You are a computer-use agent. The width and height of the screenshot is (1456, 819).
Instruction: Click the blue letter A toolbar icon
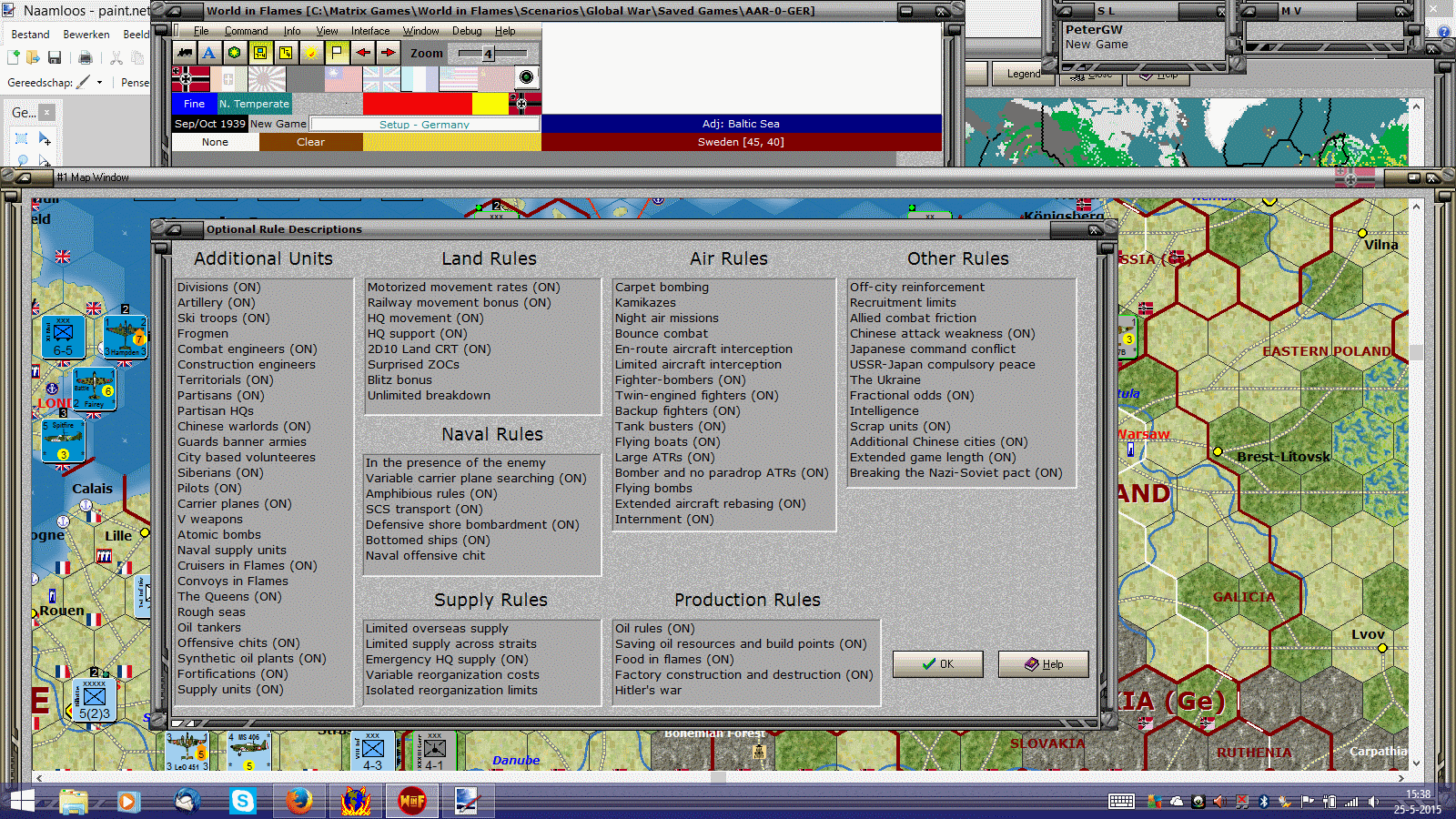209,53
